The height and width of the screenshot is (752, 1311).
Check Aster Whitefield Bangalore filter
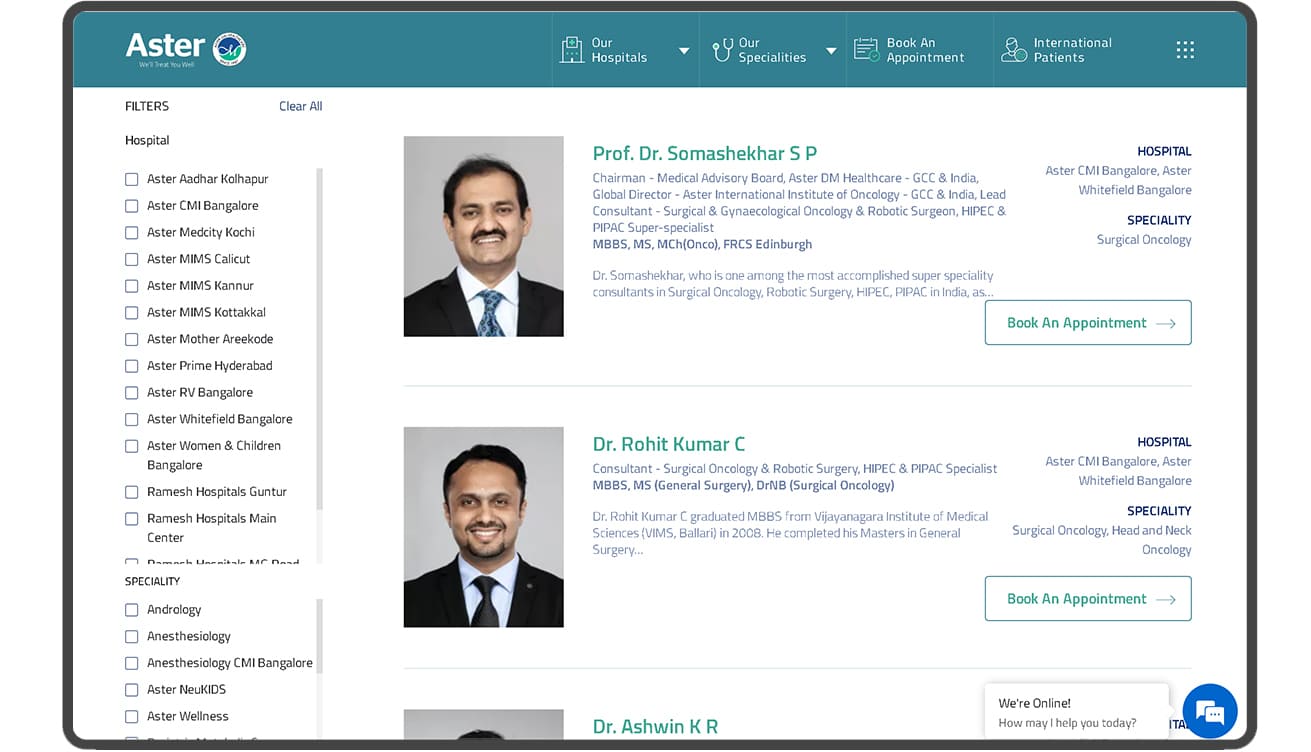[131, 419]
